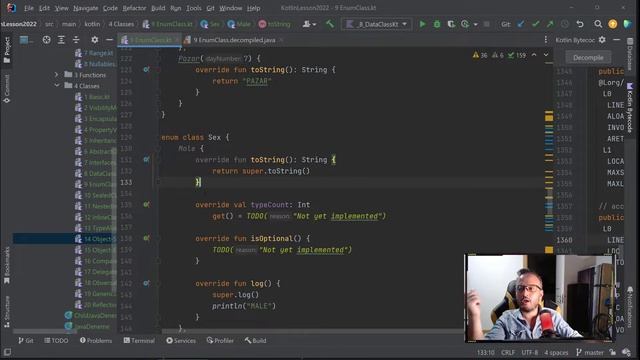Viewport: 640px width, 360px height.
Task: Open the Services tool window
Action: pos(181,340)
